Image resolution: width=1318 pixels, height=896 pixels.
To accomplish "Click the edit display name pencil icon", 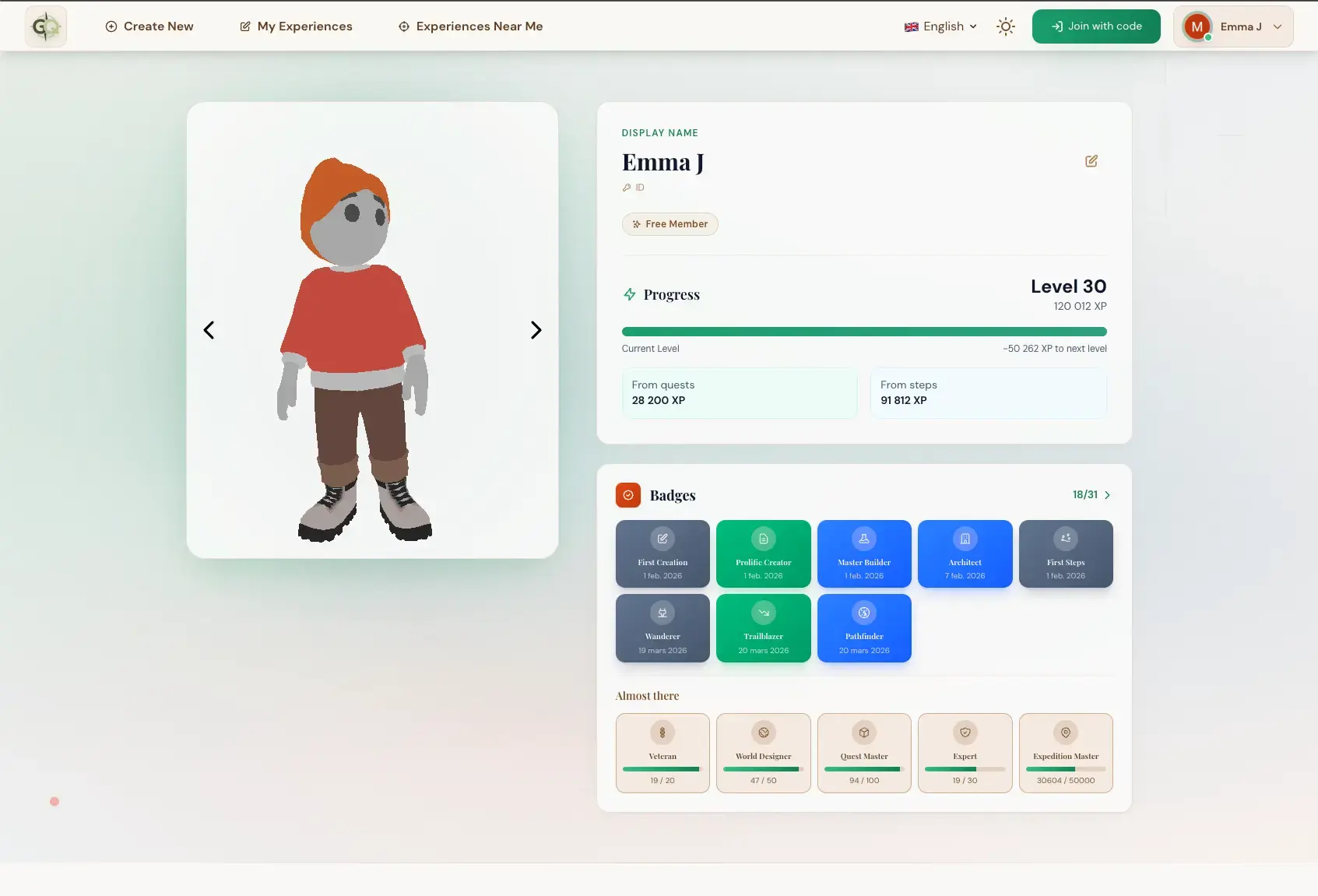I will pyautogui.click(x=1091, y=161).
